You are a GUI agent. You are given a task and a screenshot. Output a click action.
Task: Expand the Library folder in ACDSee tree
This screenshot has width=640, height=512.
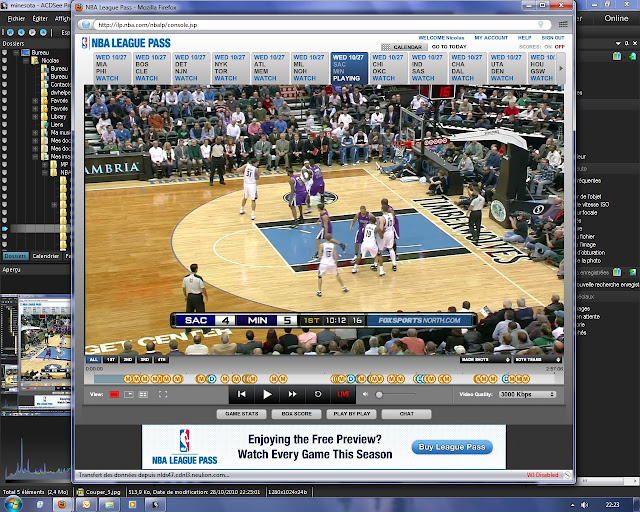click(36, 116)
